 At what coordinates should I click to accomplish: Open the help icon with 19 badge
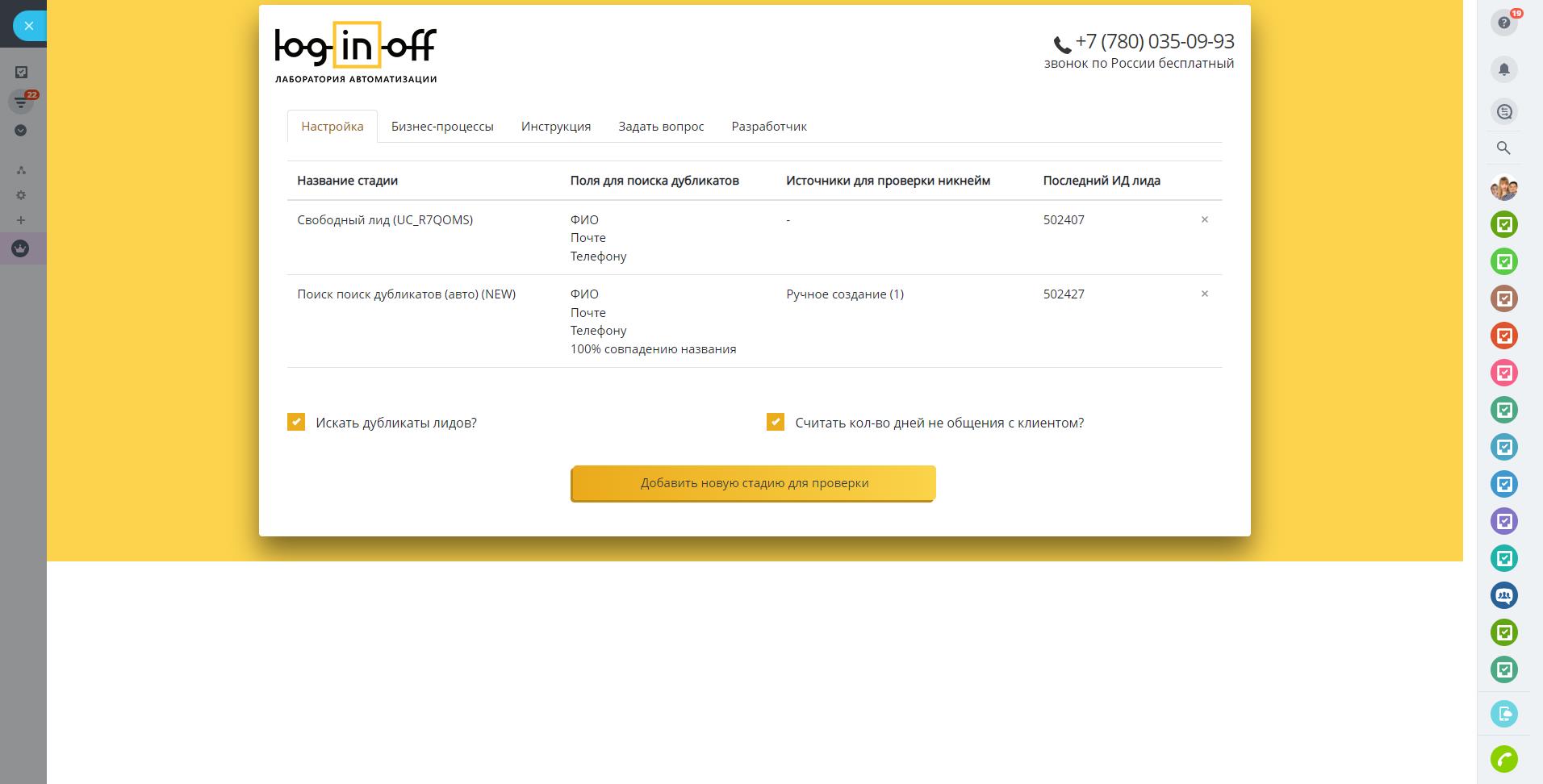tap(1504, 23)
